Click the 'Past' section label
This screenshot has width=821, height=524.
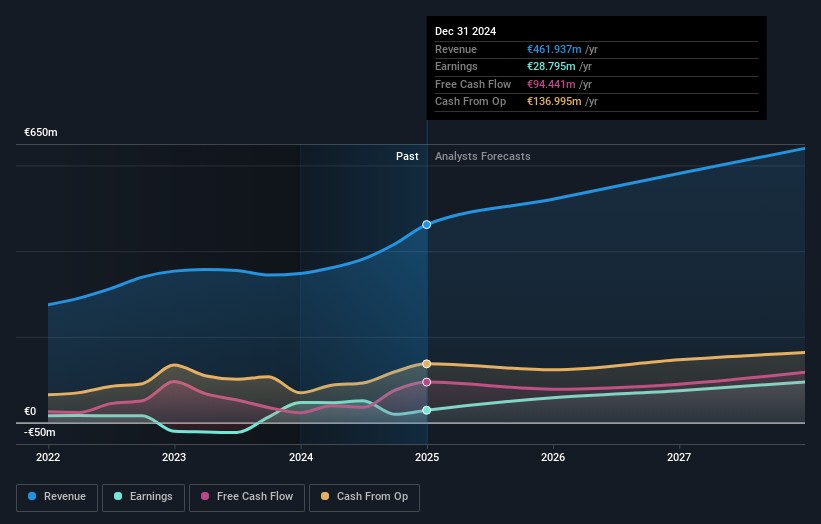click(x=407, y=156)
